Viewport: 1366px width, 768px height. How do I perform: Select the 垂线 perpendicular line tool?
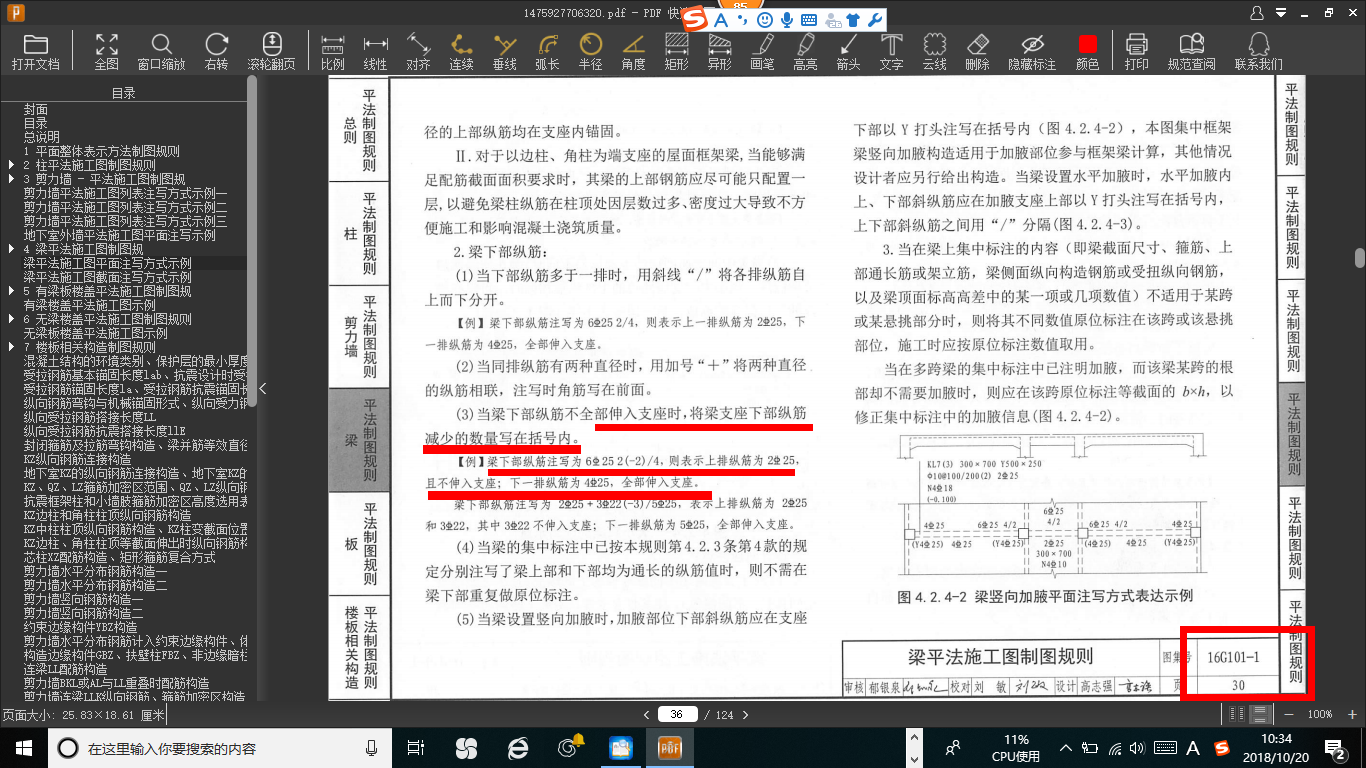[x=504, y=51]
